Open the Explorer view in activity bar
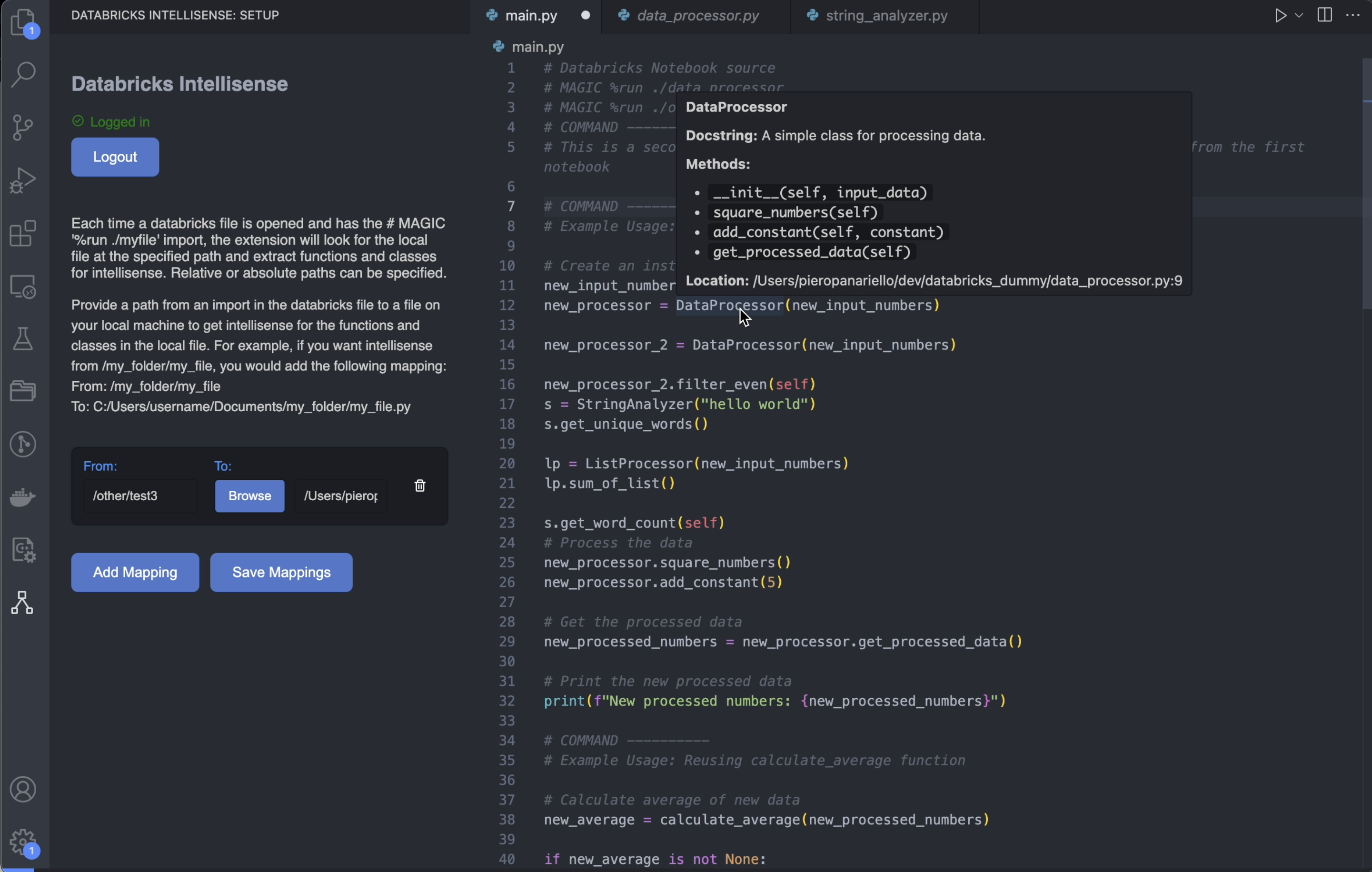Viewport: 1372px width, 872px height. pos(24,23)
